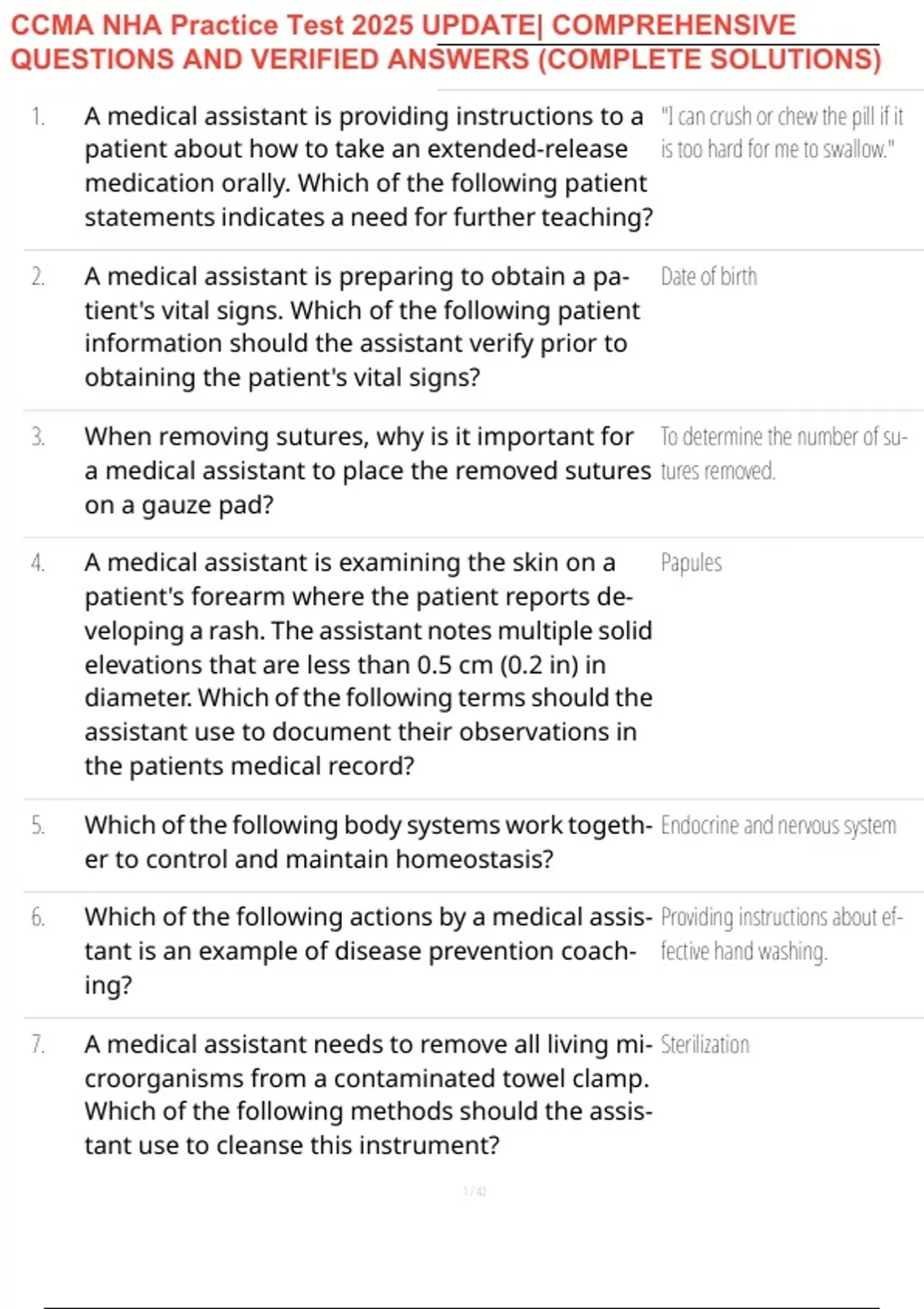
Task: Click question number 1 label
Action: [38, 117]
